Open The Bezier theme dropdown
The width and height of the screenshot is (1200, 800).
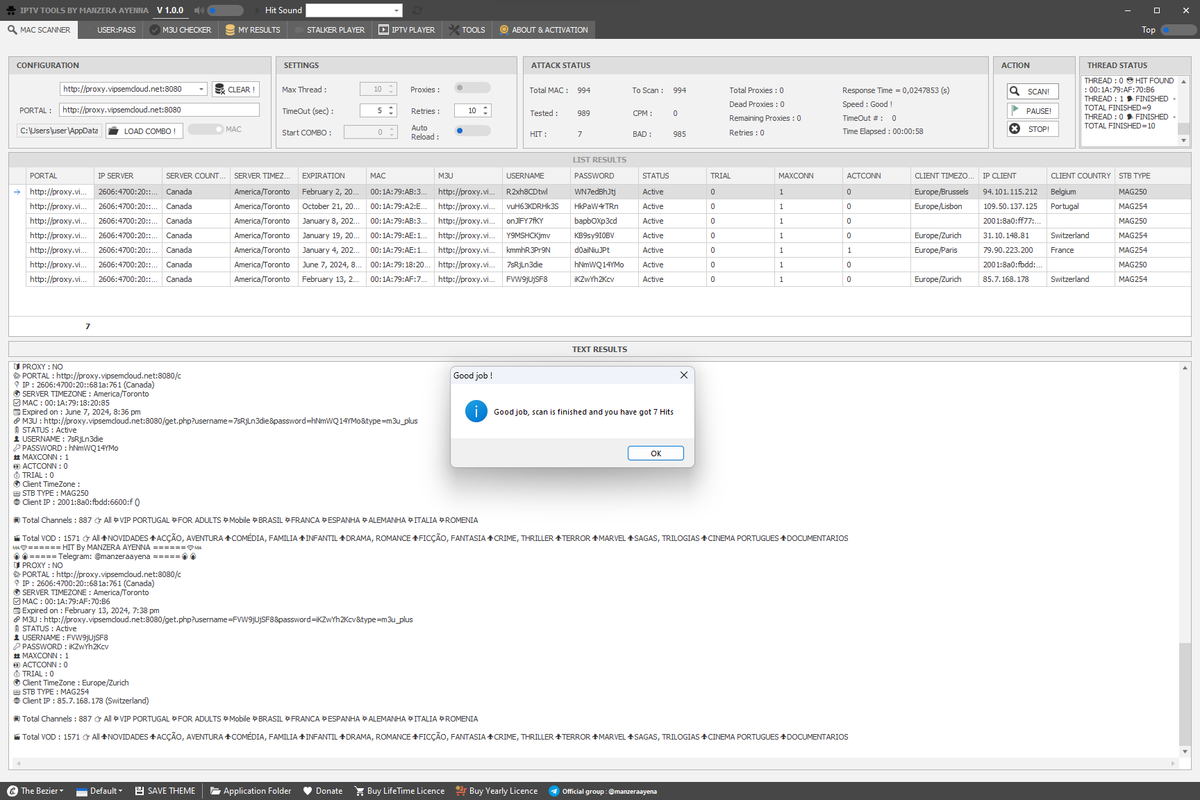click(x=35, y=790)
